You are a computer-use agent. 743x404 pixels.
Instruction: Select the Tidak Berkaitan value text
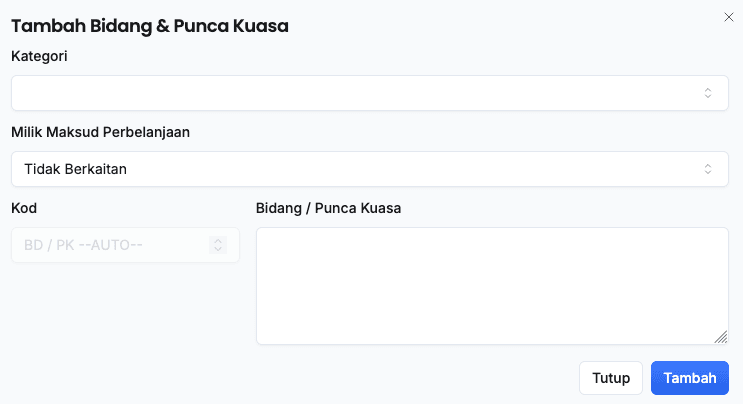click(x=75, y=169)
